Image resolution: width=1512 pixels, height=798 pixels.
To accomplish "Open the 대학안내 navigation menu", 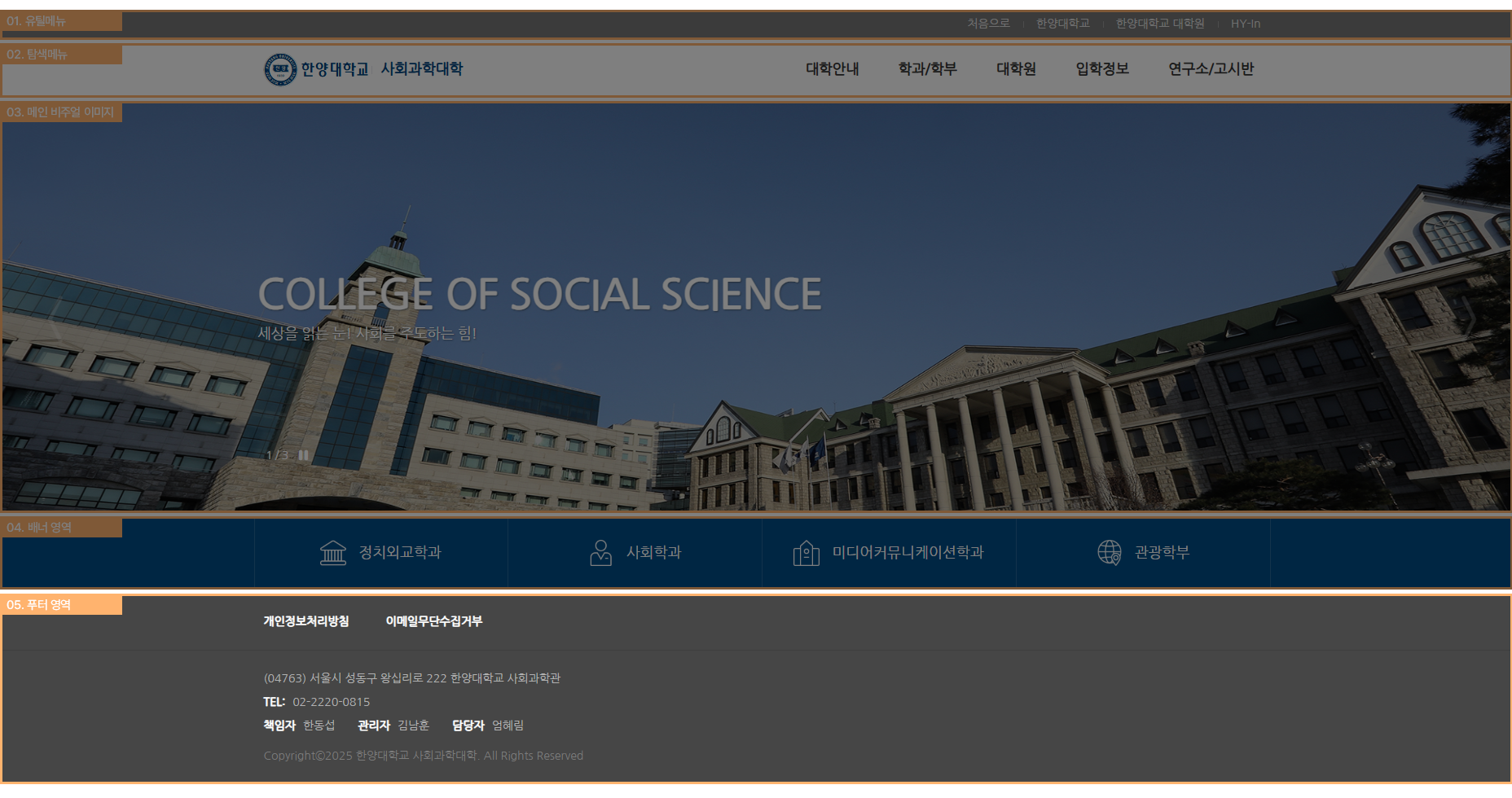I will [832, 69].
